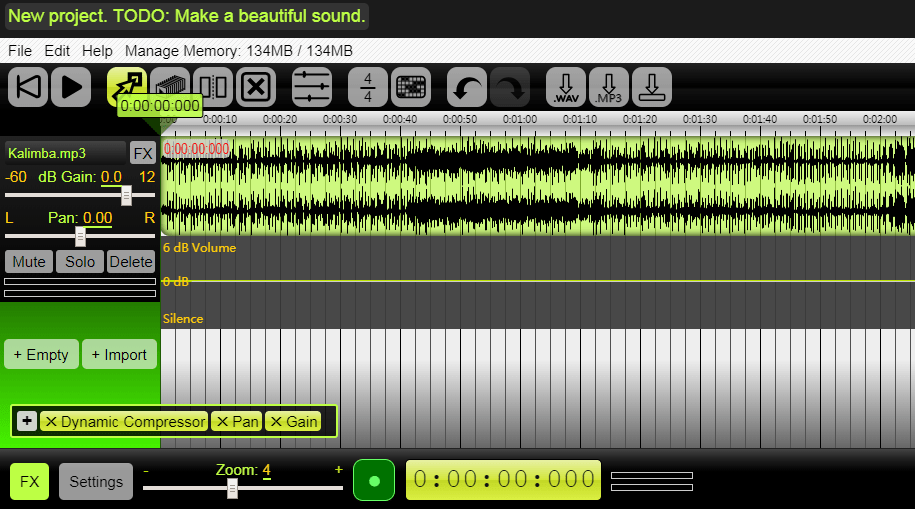Click the dB Gain slider handle
915x509 pixels.
click(x=126, y=196)
